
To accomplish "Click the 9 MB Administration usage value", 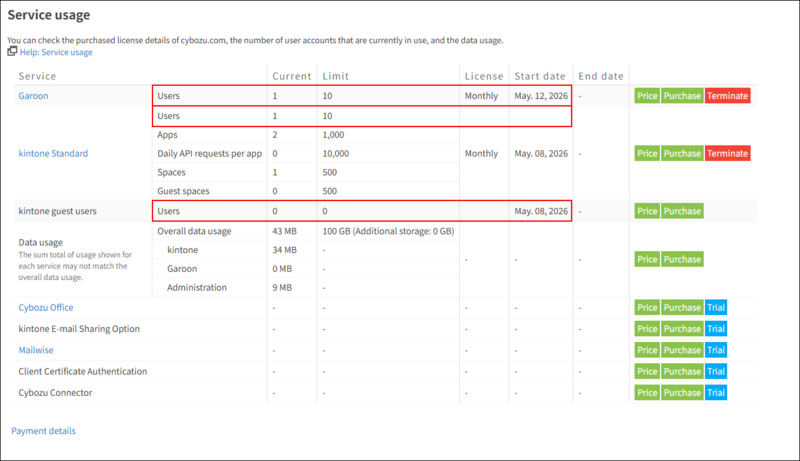I will pyautogui.click(x=282, y=288).
